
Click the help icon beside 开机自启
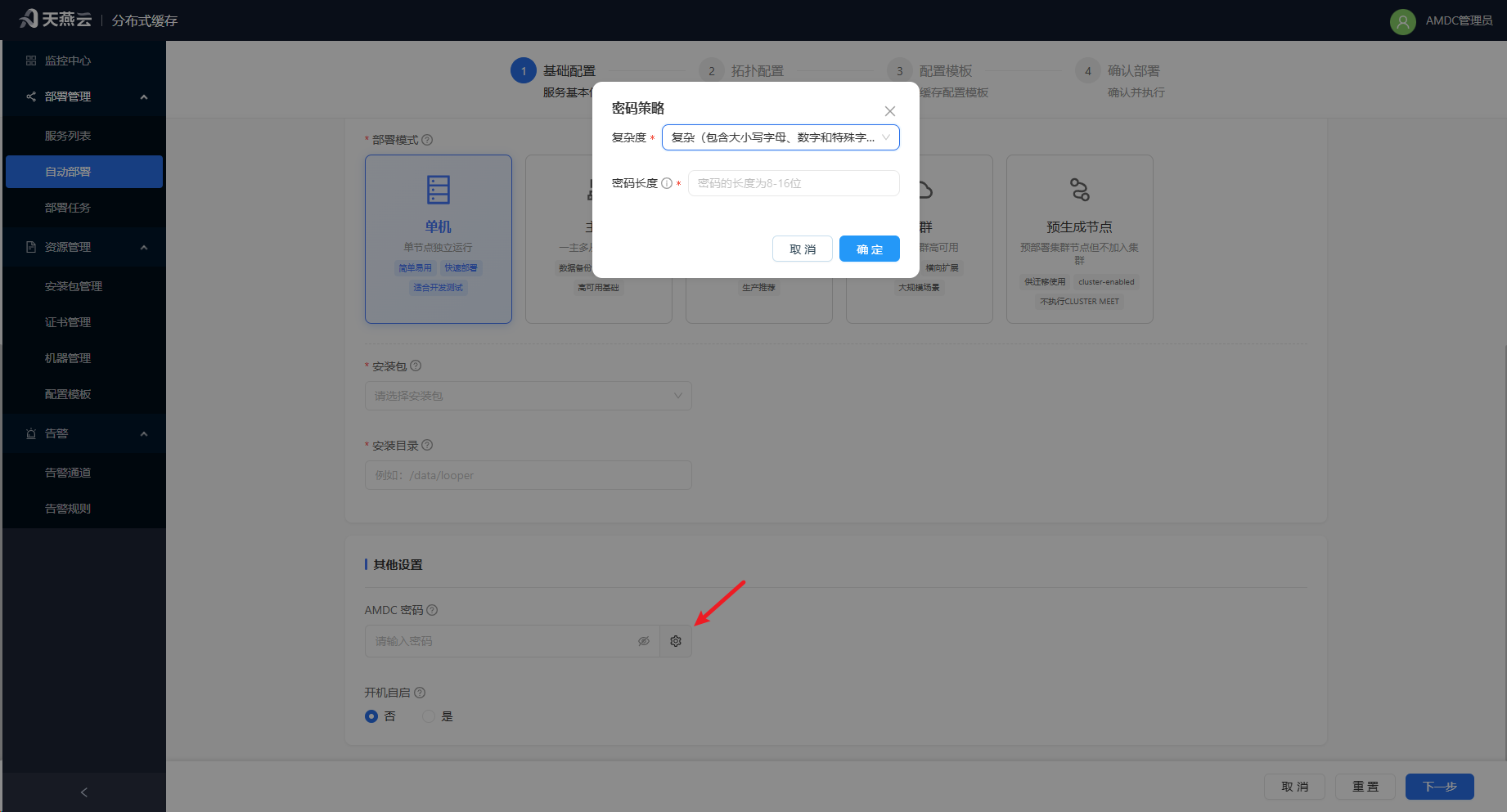pyautogui.click(x=420, y=693)
